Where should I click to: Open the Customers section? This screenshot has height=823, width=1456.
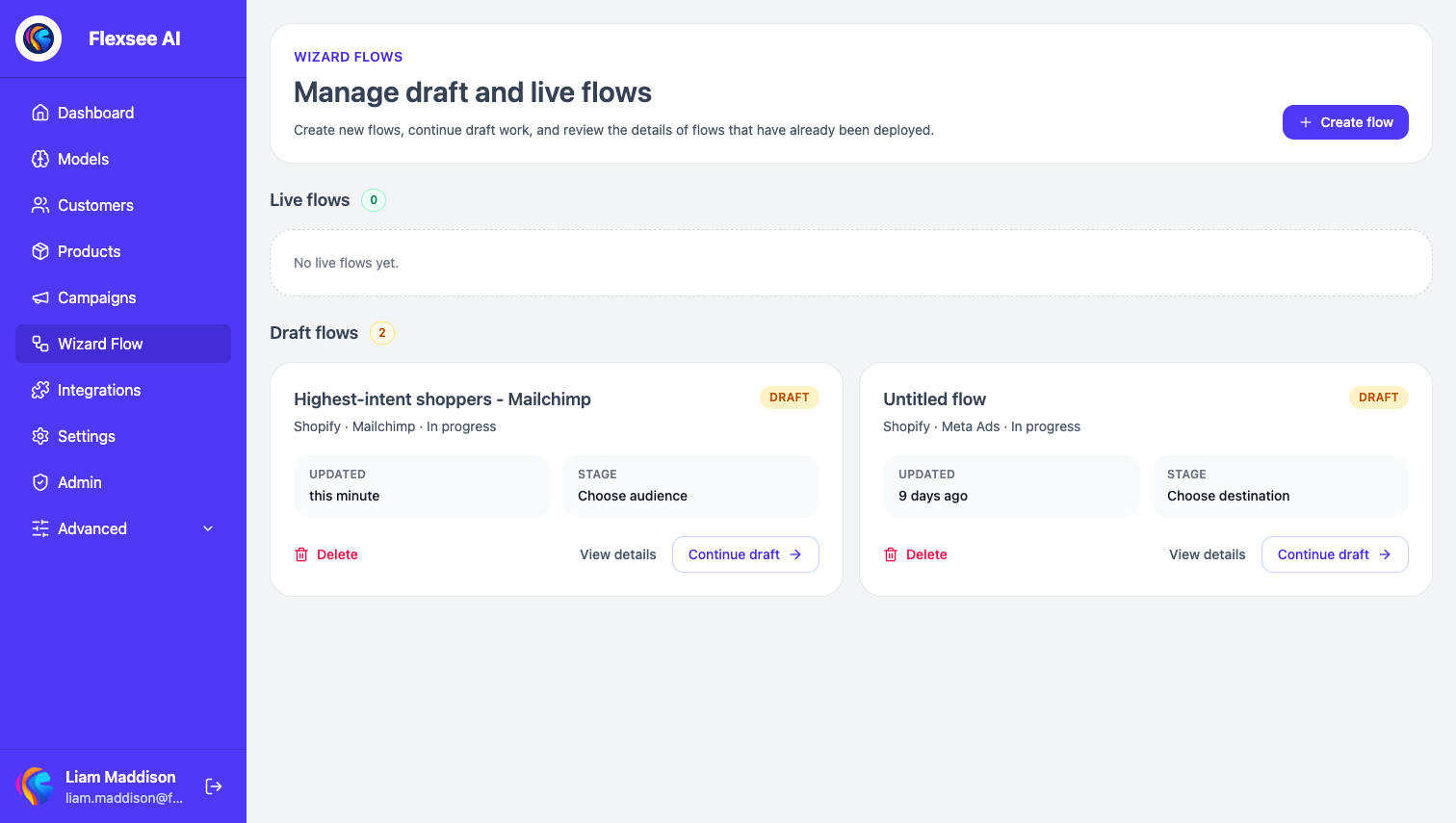coord(123,205)
